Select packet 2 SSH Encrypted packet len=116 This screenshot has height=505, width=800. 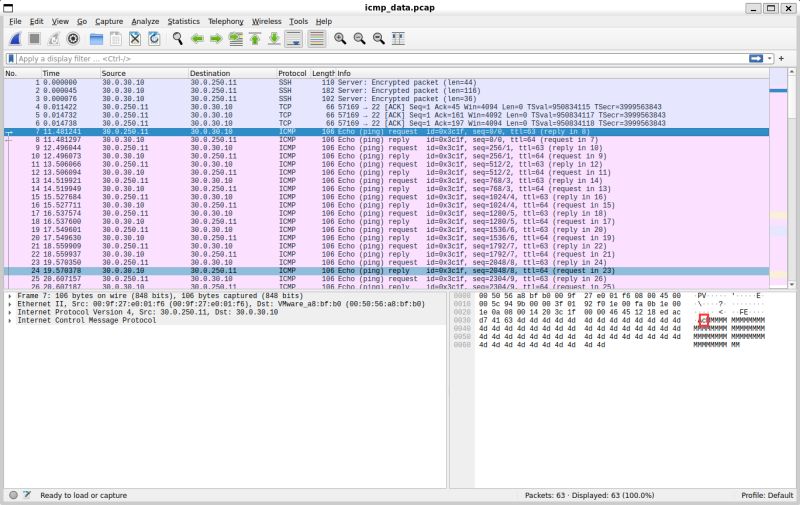(386, 90)
